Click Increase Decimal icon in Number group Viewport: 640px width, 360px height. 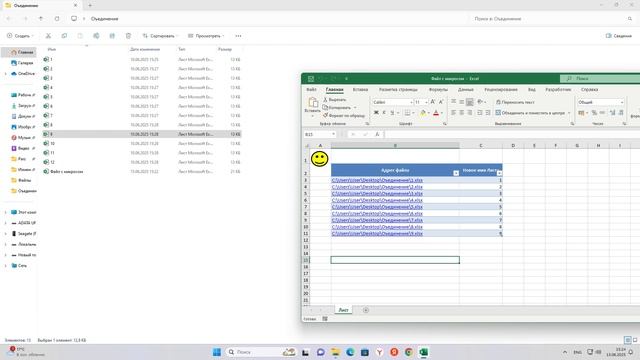pos(612,113)
